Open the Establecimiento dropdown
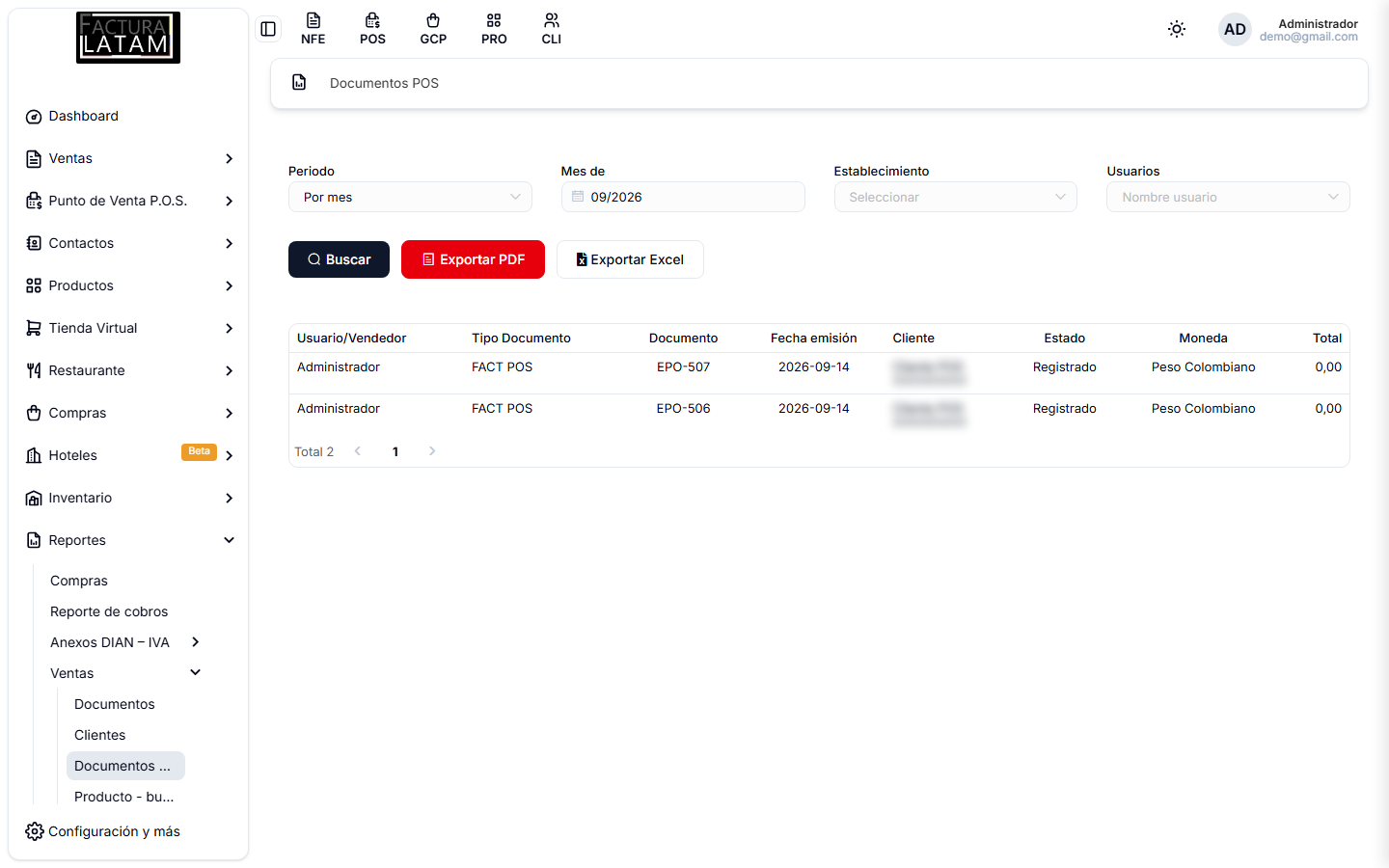 click(x=956, y=197)
